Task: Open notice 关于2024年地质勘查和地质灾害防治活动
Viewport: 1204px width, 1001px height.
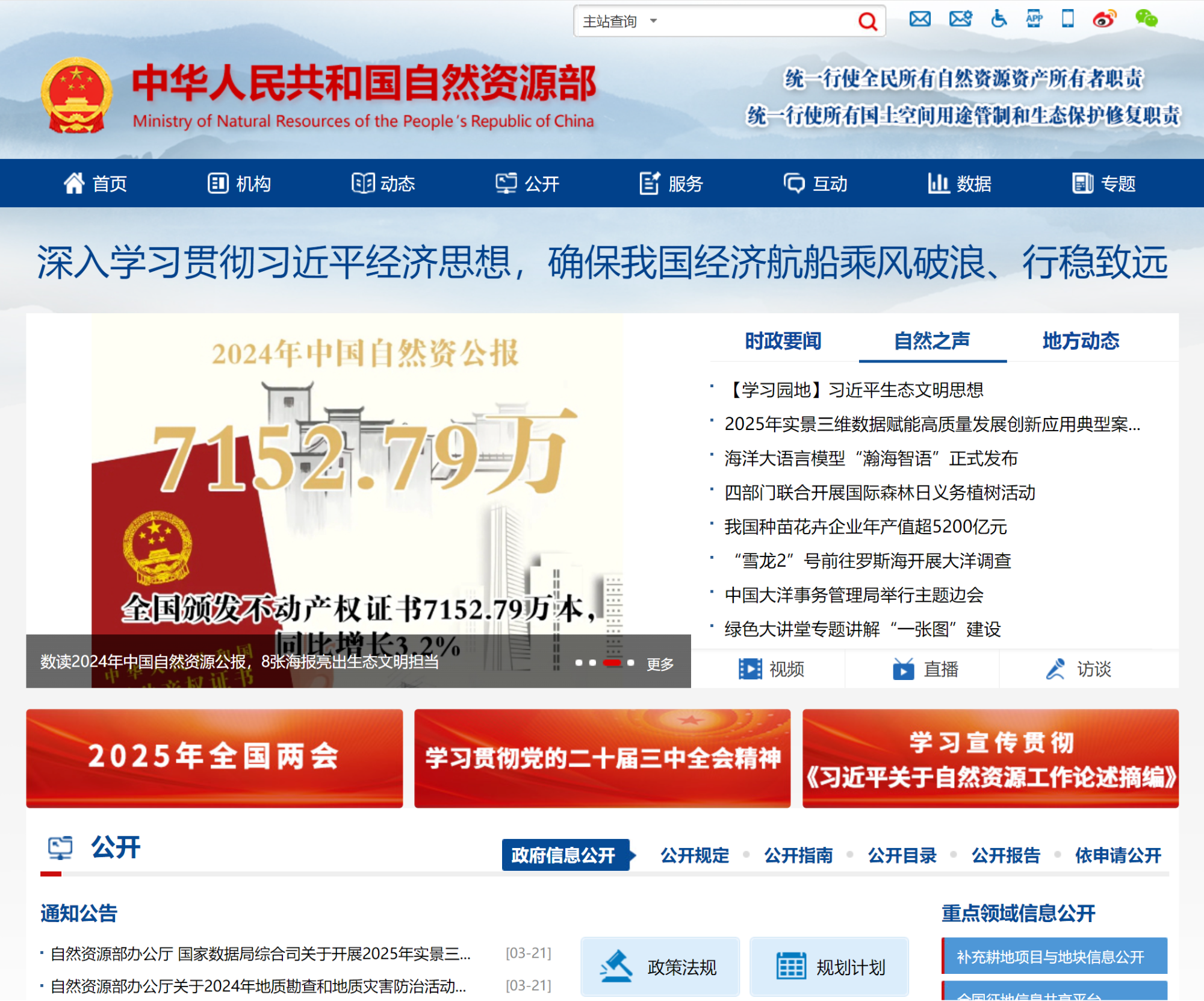Action: [x=258, y=987]
